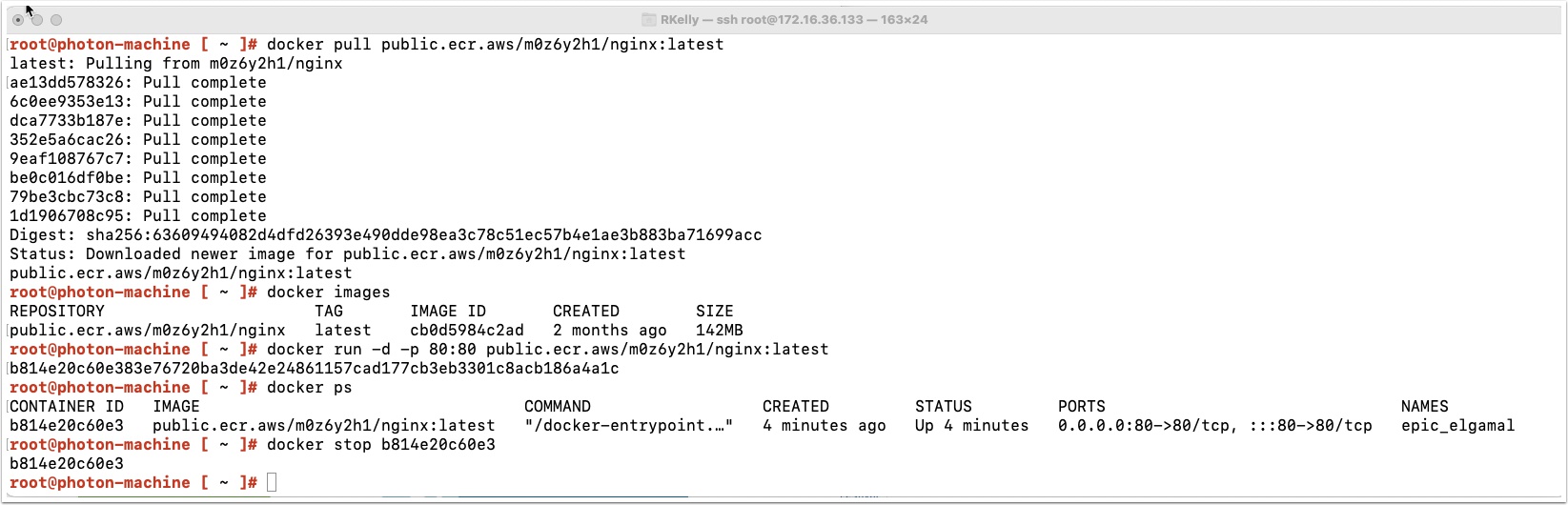Click the 'docker pull public.ecr.aws/m0z6y2h1/nginx:latest' command
The height and width of the screenshot is (505, 1568).
click(x=496, y=45)
